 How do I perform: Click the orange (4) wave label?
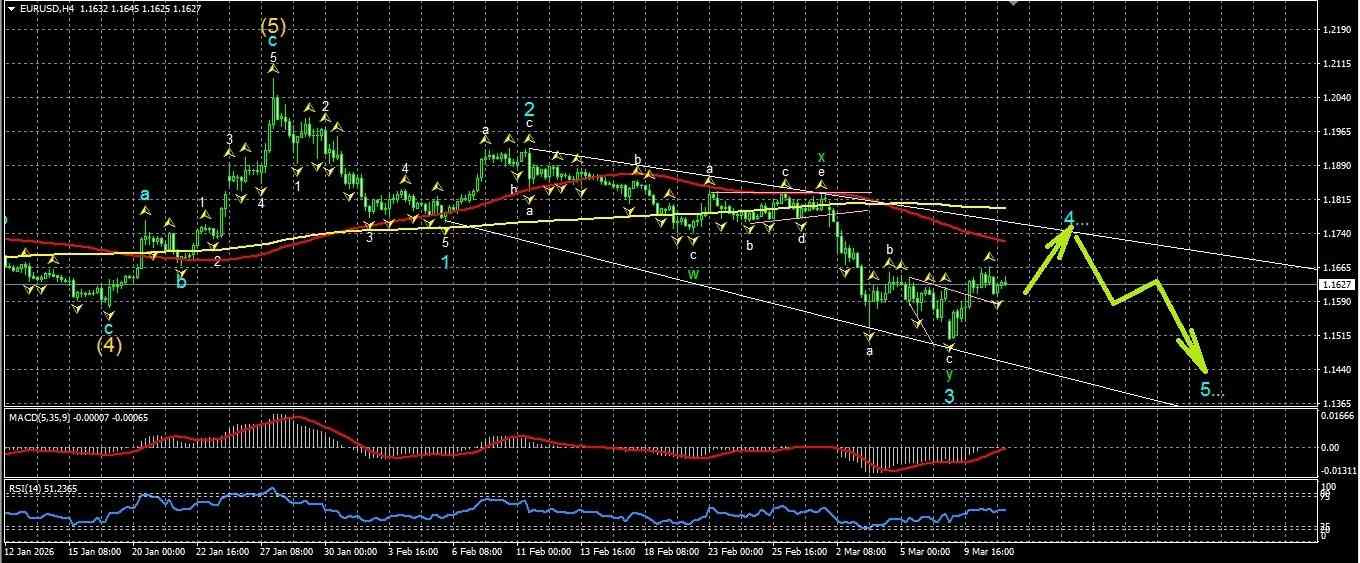(x=109, y=346)
